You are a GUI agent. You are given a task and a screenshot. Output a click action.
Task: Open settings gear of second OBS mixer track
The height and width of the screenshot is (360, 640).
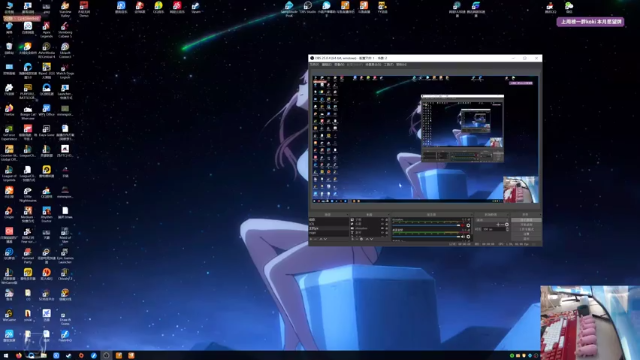coord(468,237)
